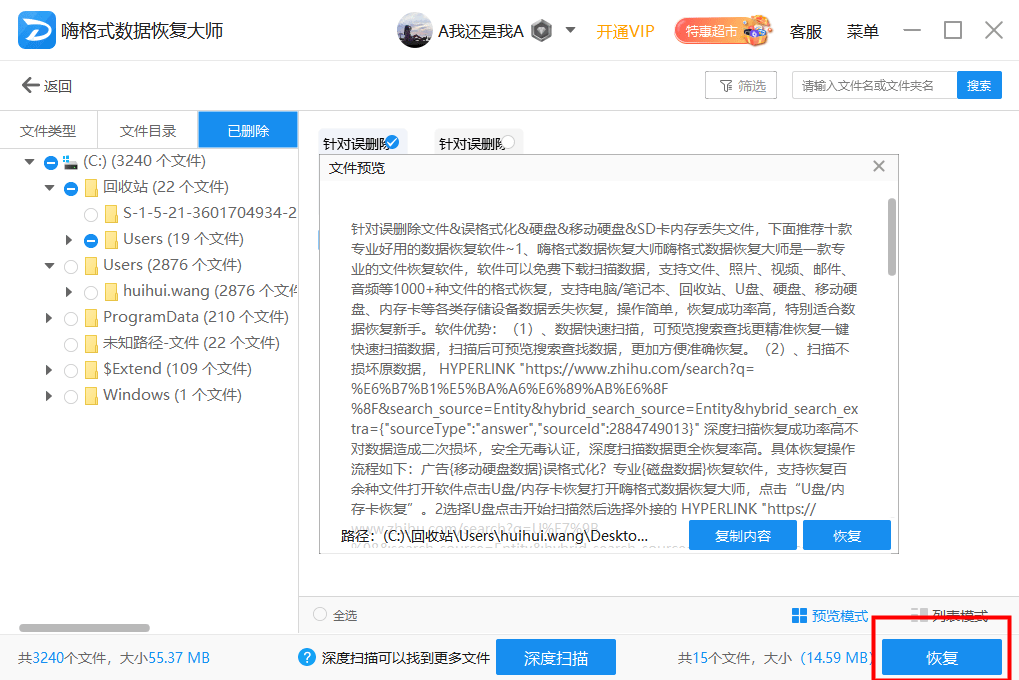1019x680 pixels.
Task: Click the $Extend folder icon
Action: 92,370
